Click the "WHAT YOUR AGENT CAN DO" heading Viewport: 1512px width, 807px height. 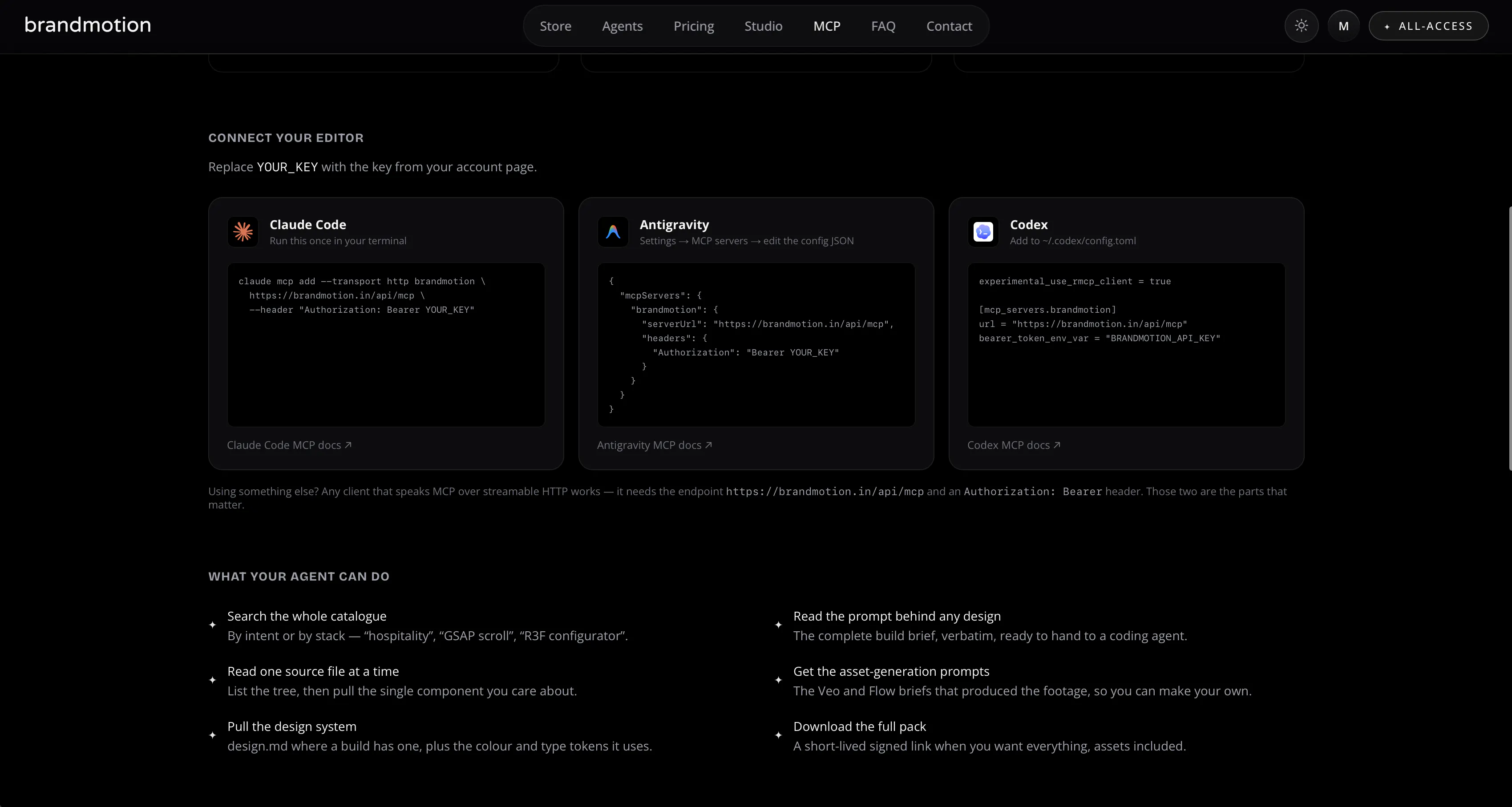[x=299, y=577]
